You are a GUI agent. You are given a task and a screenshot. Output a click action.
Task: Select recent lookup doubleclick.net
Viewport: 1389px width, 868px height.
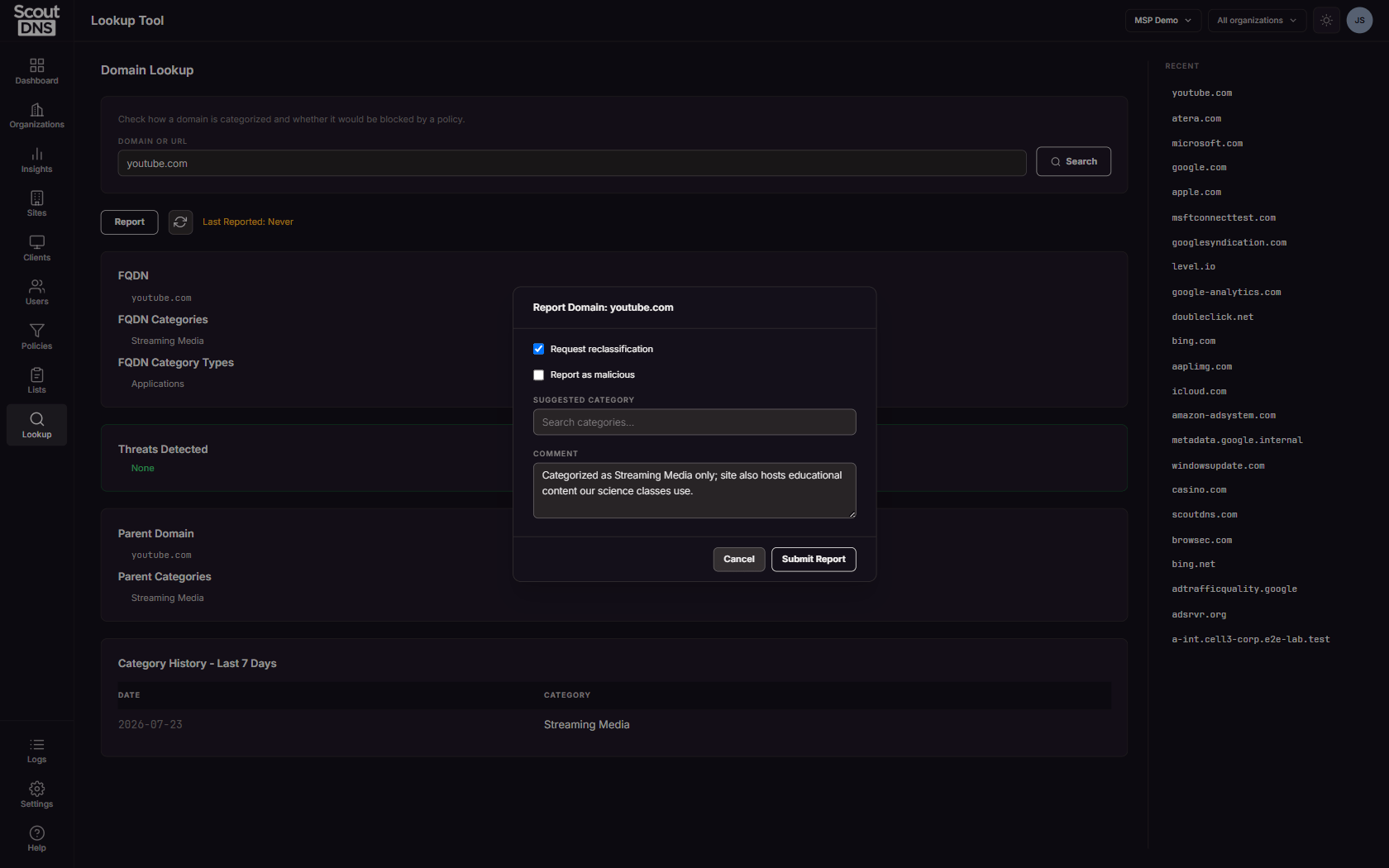1212,317
